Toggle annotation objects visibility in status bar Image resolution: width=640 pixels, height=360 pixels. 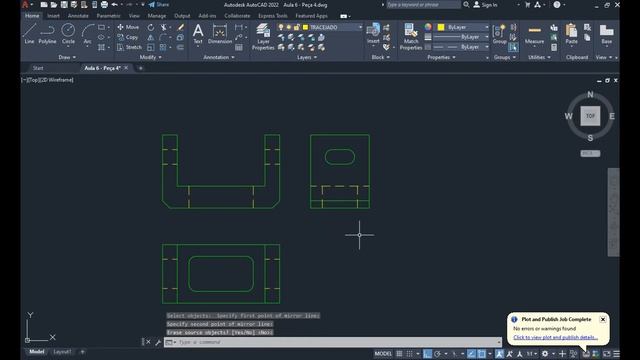pos(499,354)
